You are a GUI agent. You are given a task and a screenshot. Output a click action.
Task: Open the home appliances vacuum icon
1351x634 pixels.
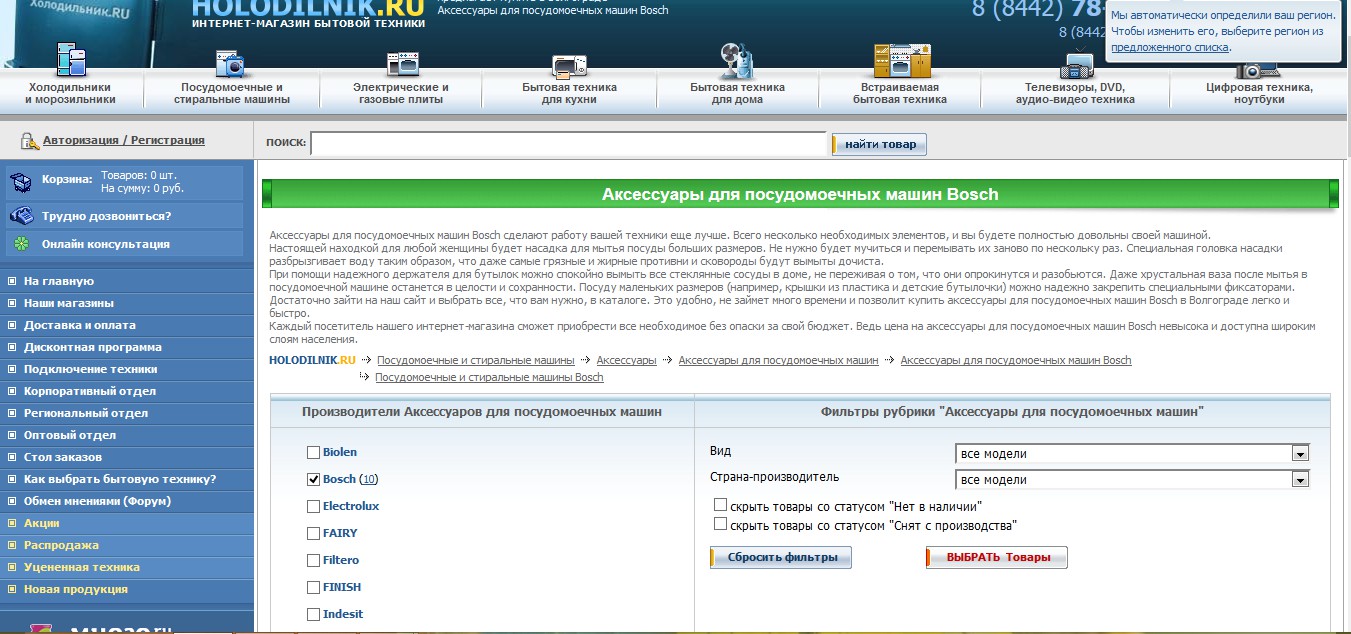738,60
